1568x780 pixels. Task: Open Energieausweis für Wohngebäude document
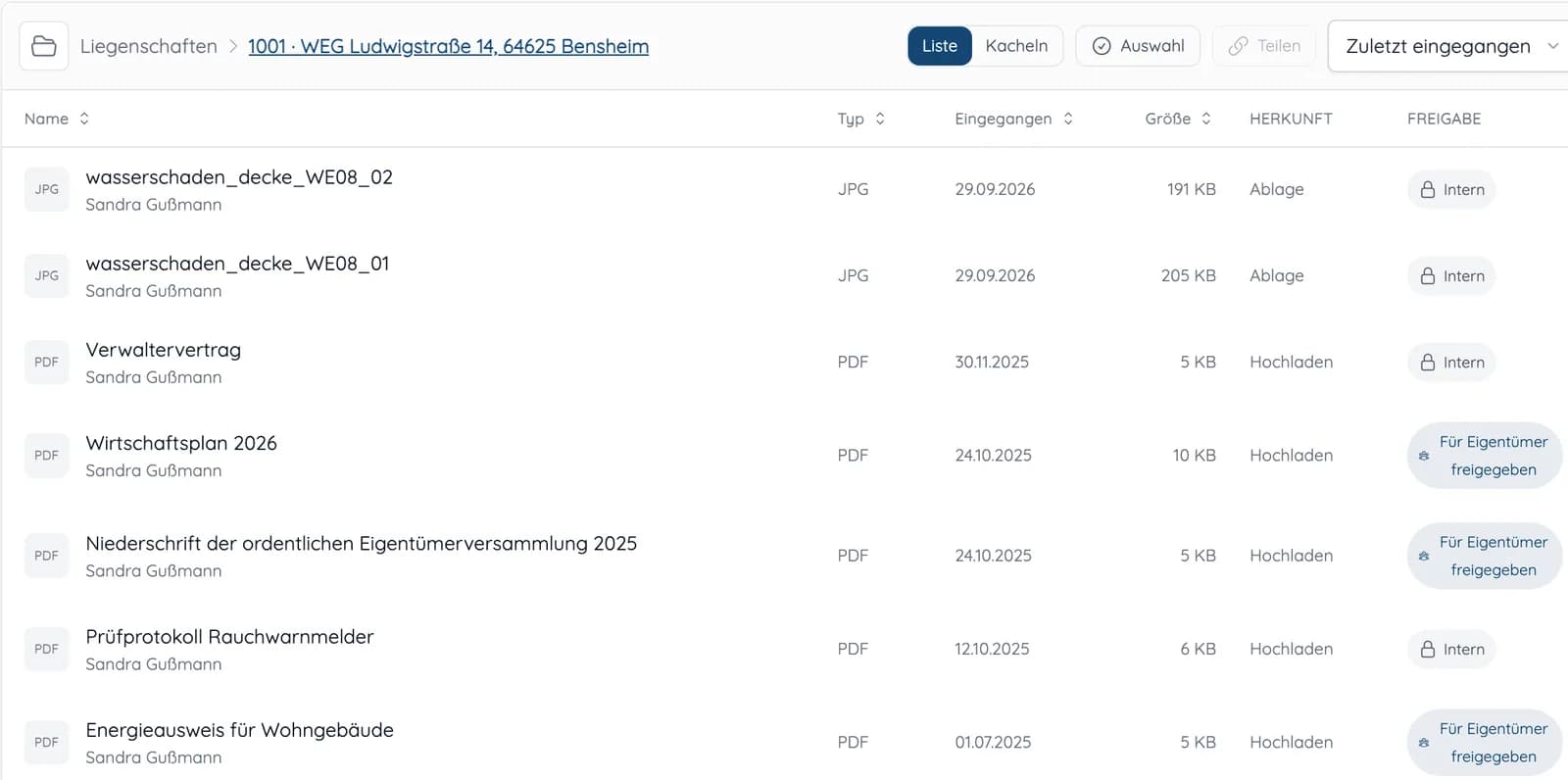point(239,730)
